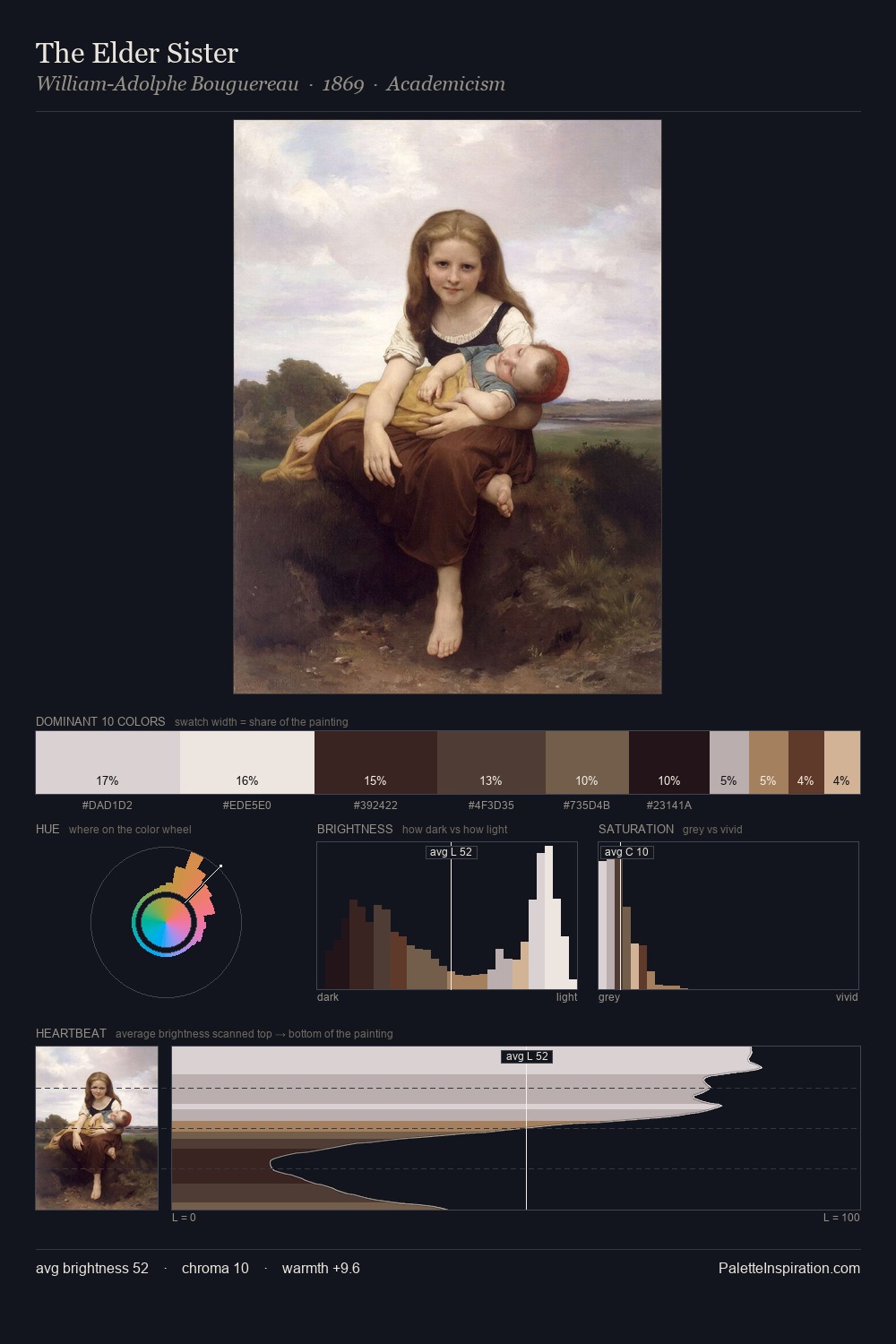This screenshot has width=896, height=1344.
Task: Select the 10% tan-brown swatch #735D4B
Action: (587, 762)
